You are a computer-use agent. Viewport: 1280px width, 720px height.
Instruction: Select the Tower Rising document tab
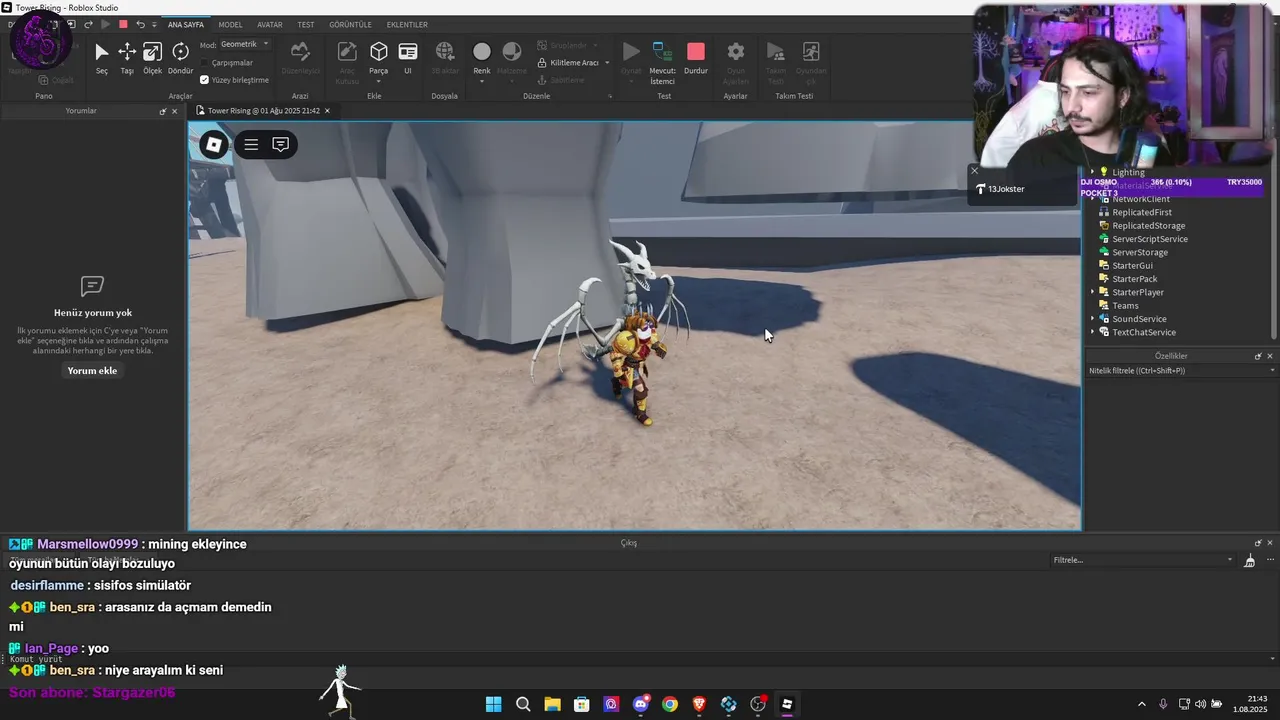[x=263, y=111]
